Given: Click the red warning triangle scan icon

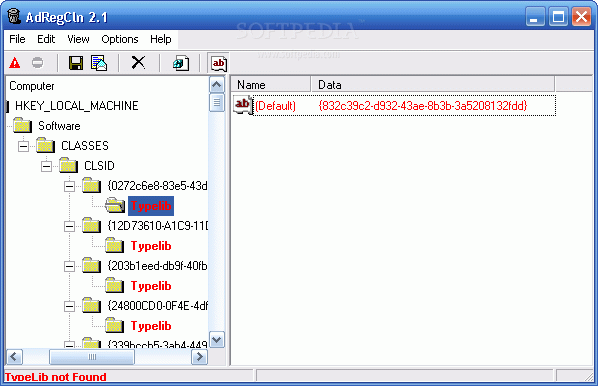Looking at the screenshot, I should 15,63.
